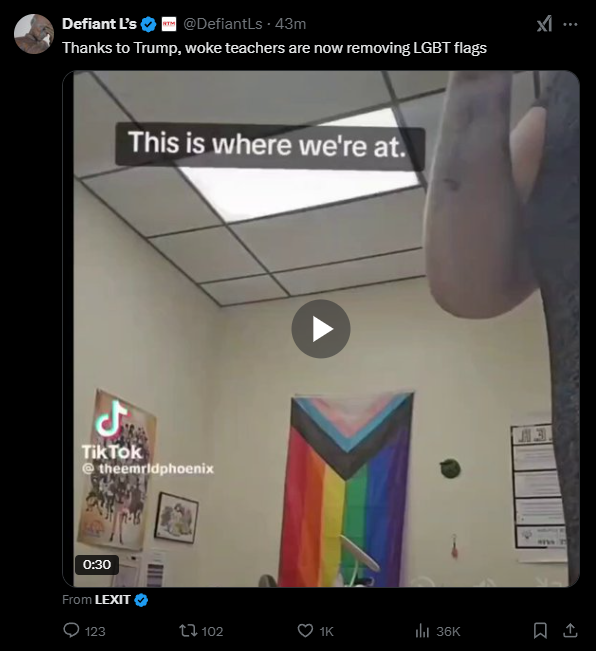Click the 0:30 video duration label

pyautogui.click(x=97, y=565)
